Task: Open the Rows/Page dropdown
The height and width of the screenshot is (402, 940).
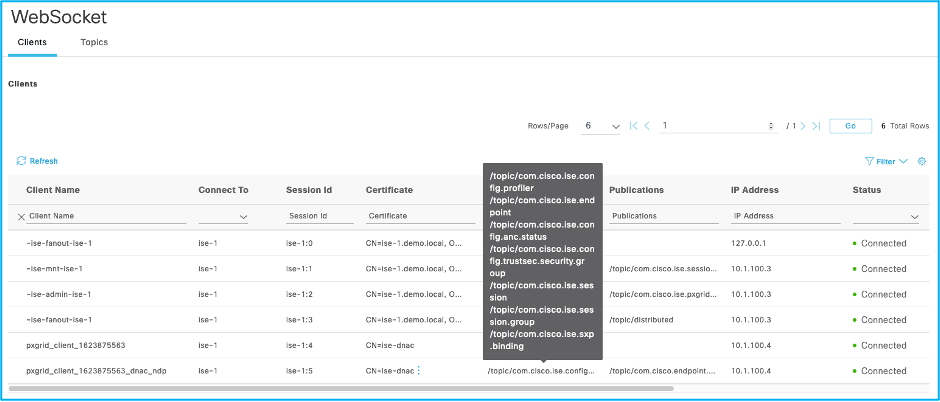Action: coord(600,126)
